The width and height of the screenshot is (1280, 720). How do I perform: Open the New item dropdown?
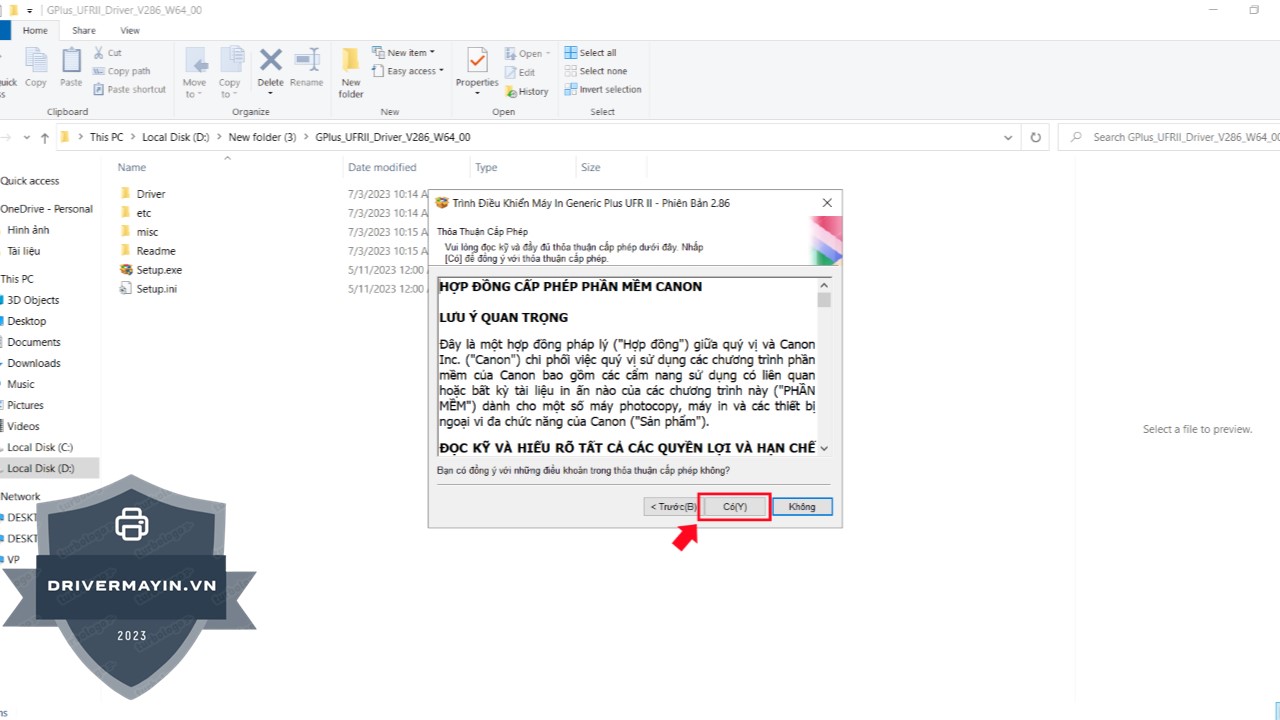pos(406,53)
